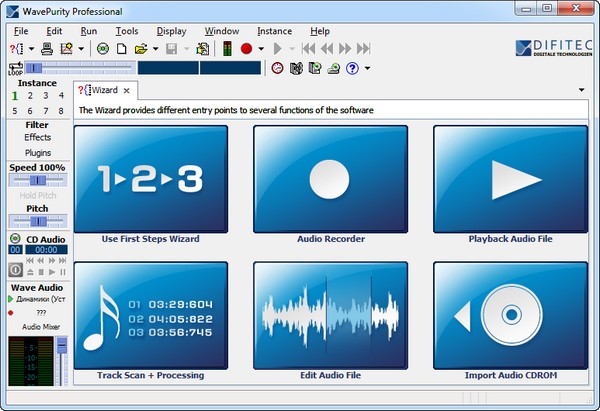
Task: Select instance number 2
Action: pos(31,96)
